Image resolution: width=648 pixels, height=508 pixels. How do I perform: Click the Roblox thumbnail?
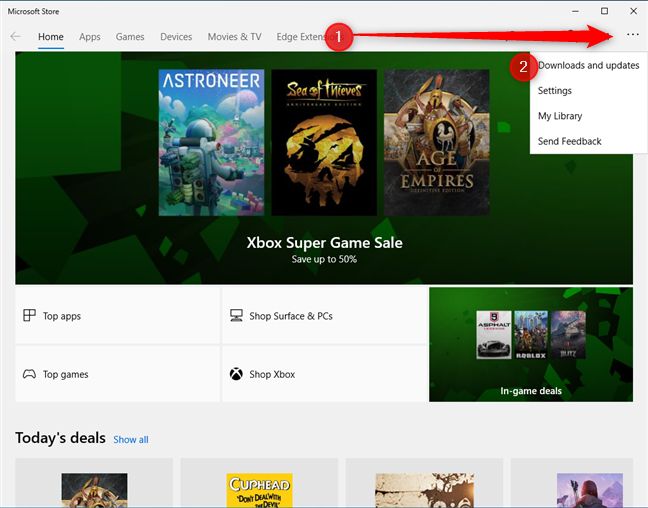[531, 335]
